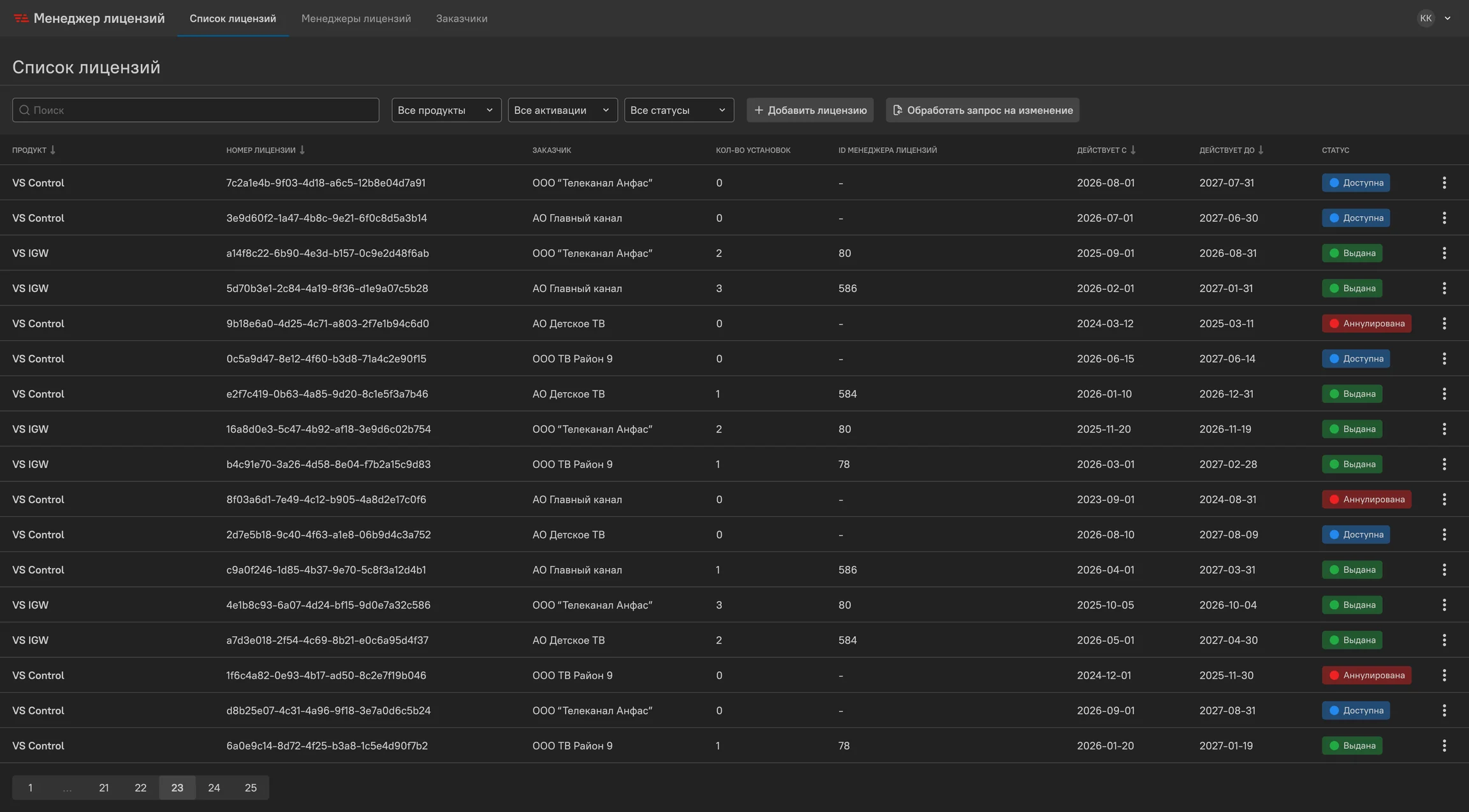Open actions menu for license 0c5a9d47-8e12
This screenshot has width=1469, height=812.
point(1444,359)
